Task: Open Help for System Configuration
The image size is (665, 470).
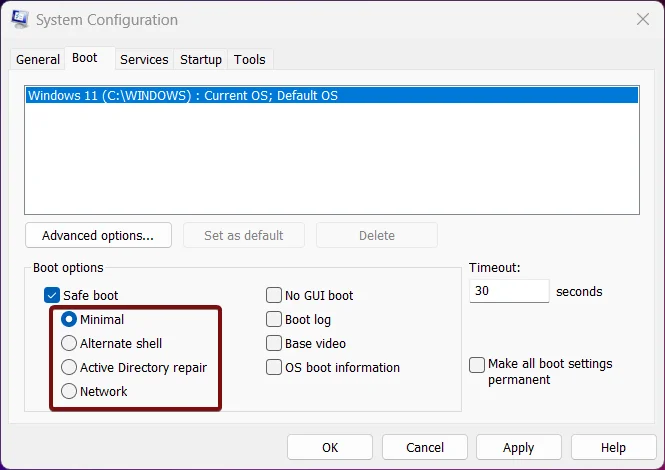Action: (x=613, y=447)
